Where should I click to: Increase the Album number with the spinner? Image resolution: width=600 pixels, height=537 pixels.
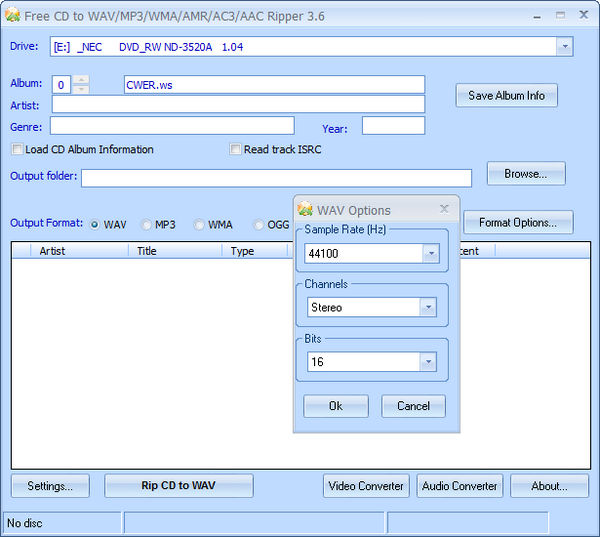coord(82,80)
